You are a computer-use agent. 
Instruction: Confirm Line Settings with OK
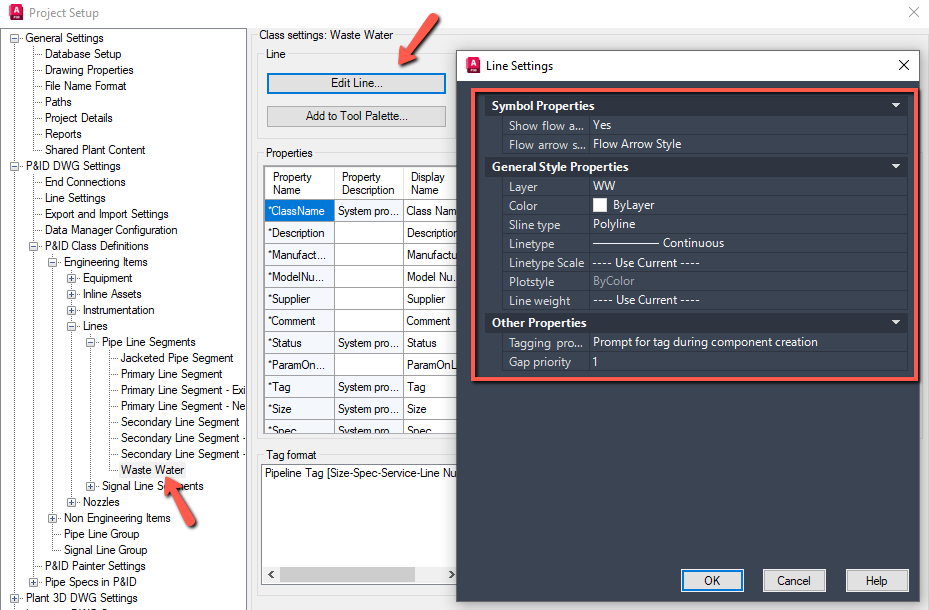point(712,580)
